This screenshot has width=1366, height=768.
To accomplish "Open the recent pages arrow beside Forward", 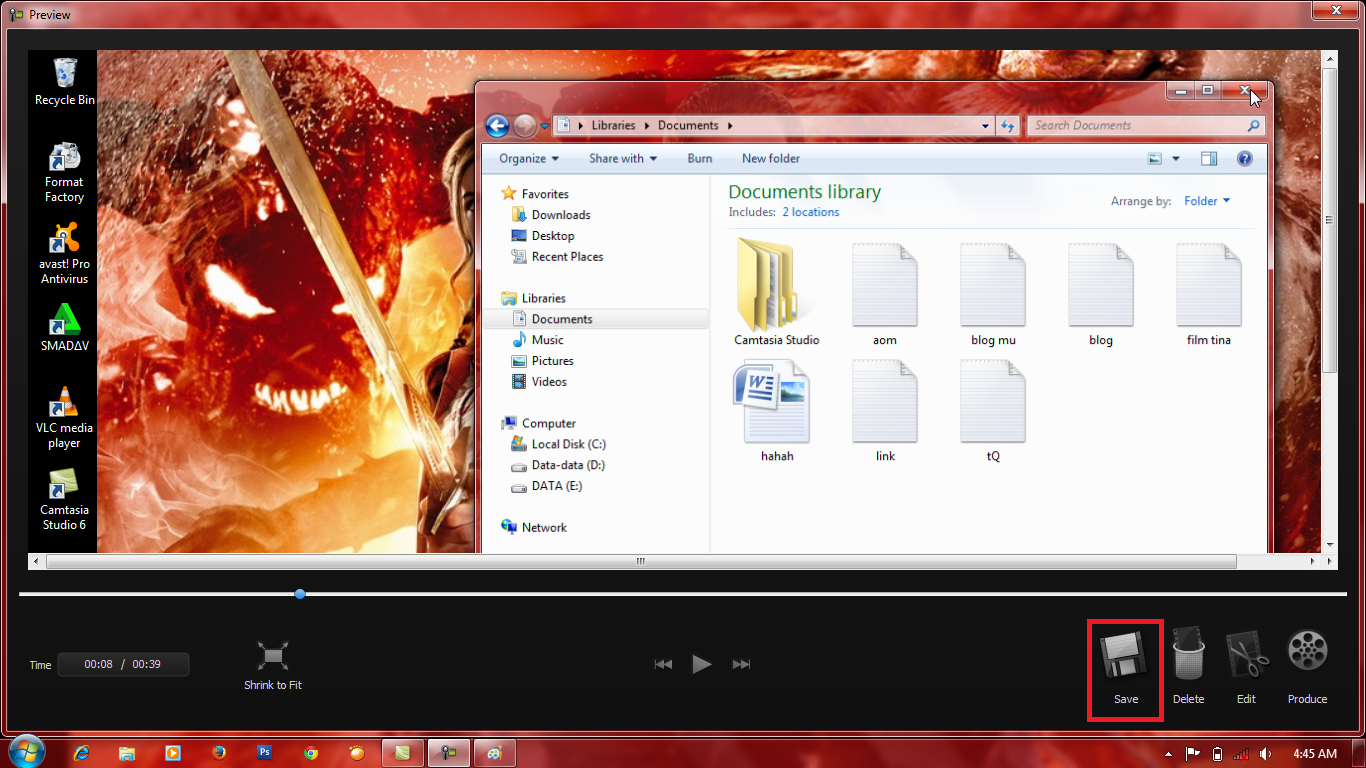I will coord(545,126).
